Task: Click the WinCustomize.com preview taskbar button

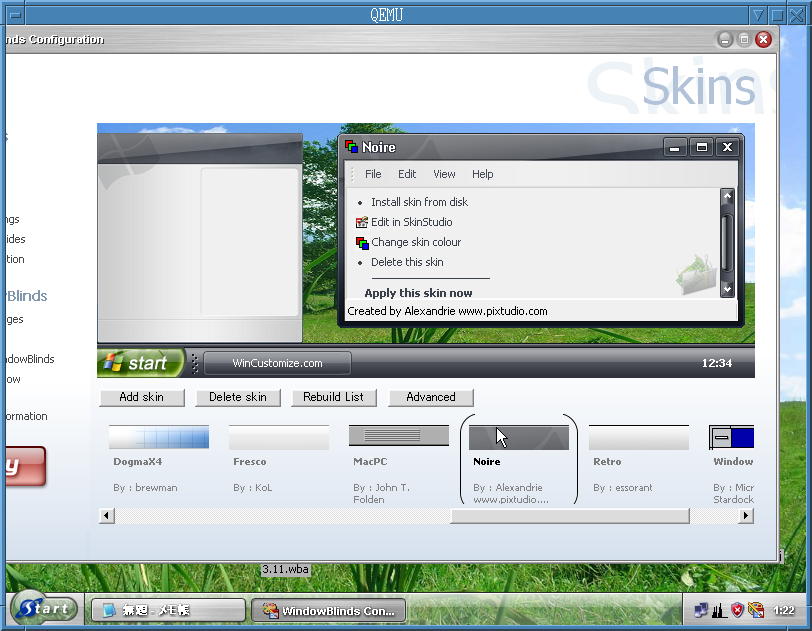Action: [x=278, y=363]
